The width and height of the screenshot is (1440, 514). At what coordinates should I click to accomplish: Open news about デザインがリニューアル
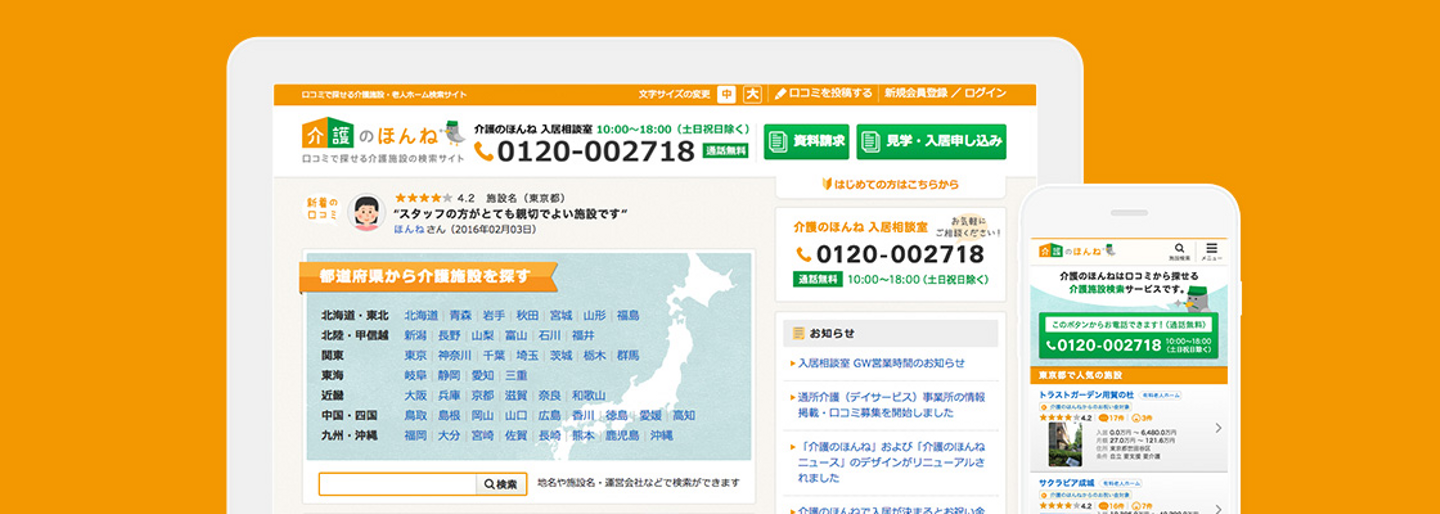click(892, 462)
